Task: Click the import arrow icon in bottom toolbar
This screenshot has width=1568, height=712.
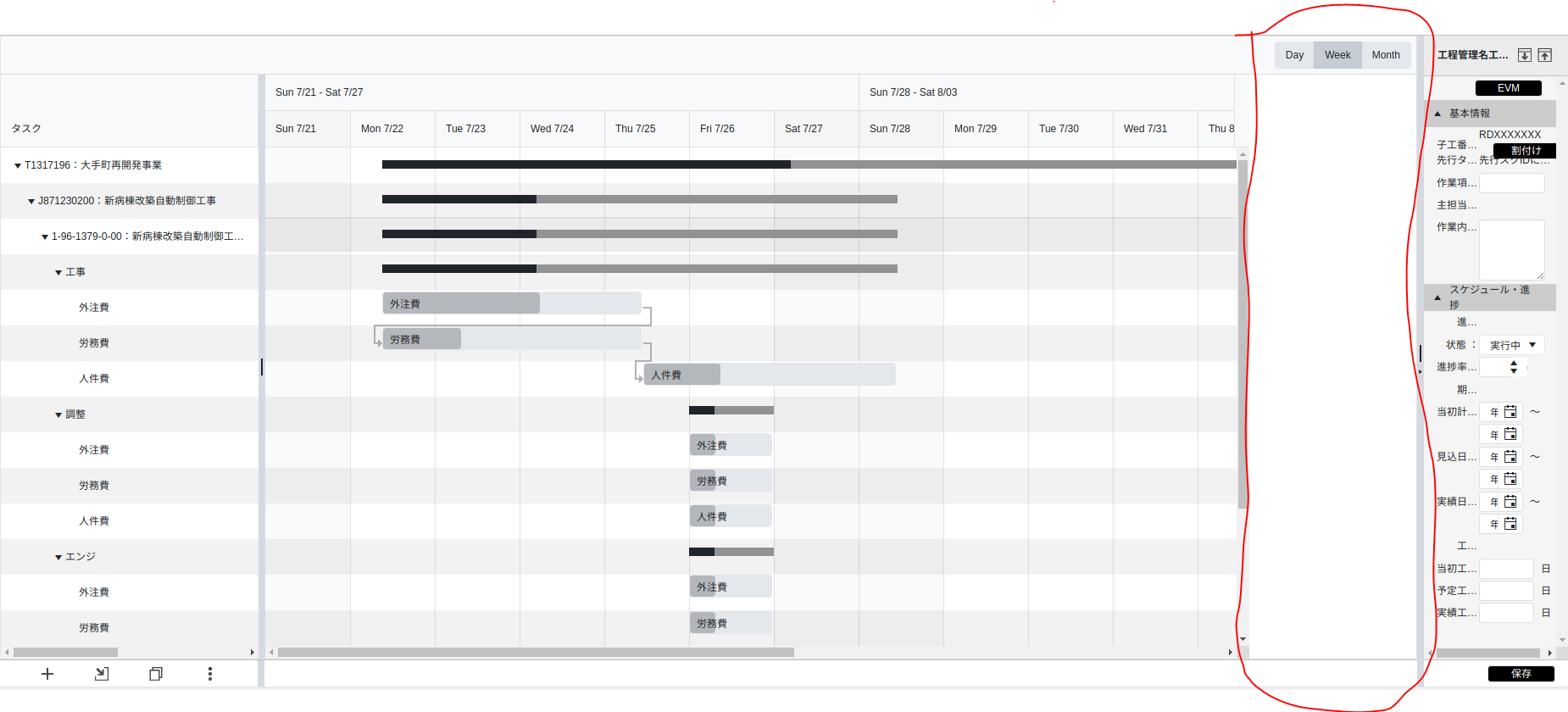Action: pyautogui.click(x=102, y=674)
